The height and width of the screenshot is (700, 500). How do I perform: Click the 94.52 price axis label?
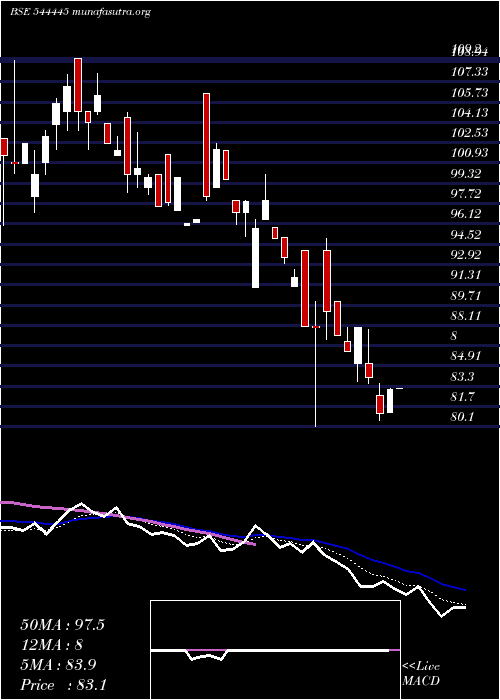point(466,235)
